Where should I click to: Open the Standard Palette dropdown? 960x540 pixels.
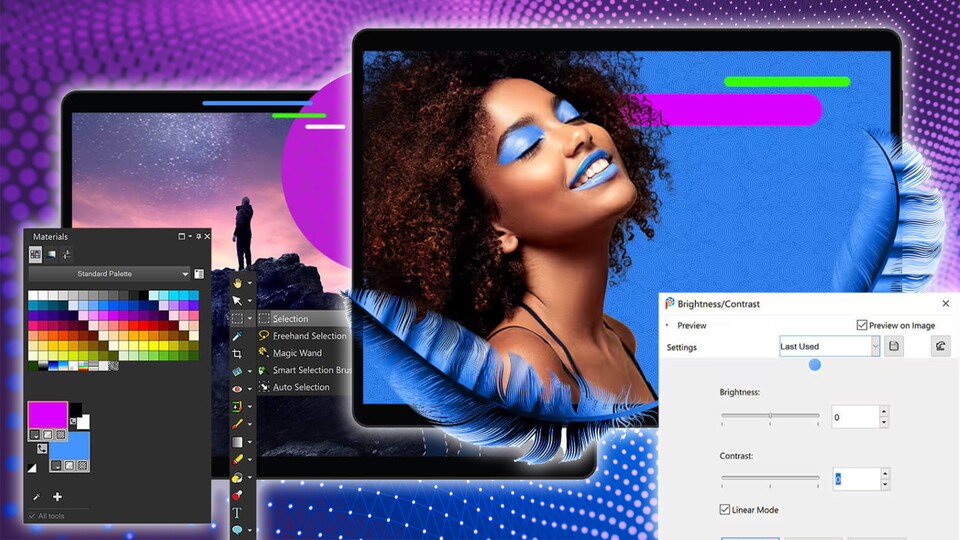click(x=109, y=274)
